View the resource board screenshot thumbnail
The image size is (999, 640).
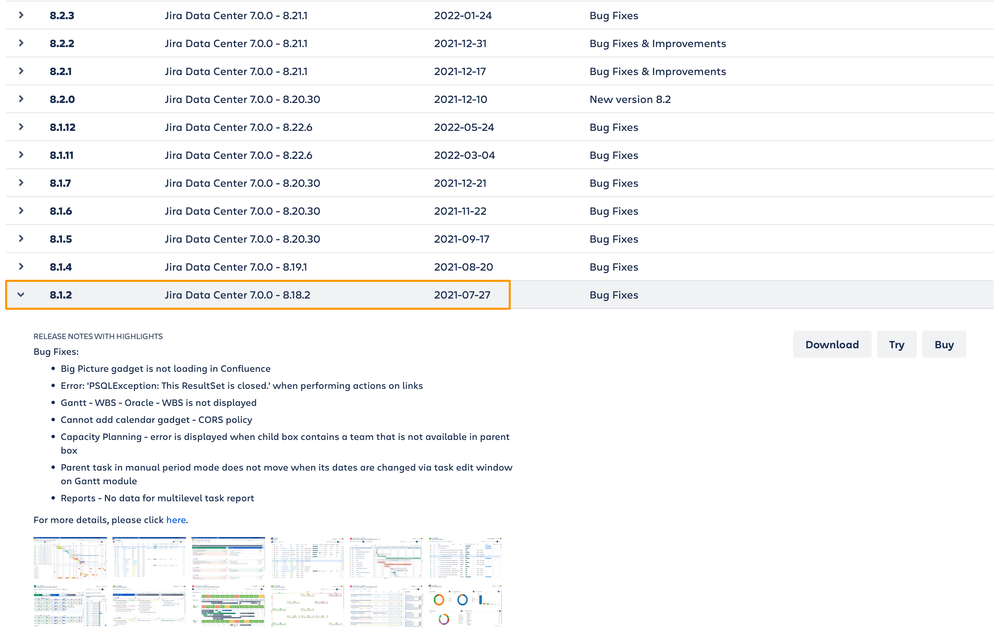coord(228,603)
